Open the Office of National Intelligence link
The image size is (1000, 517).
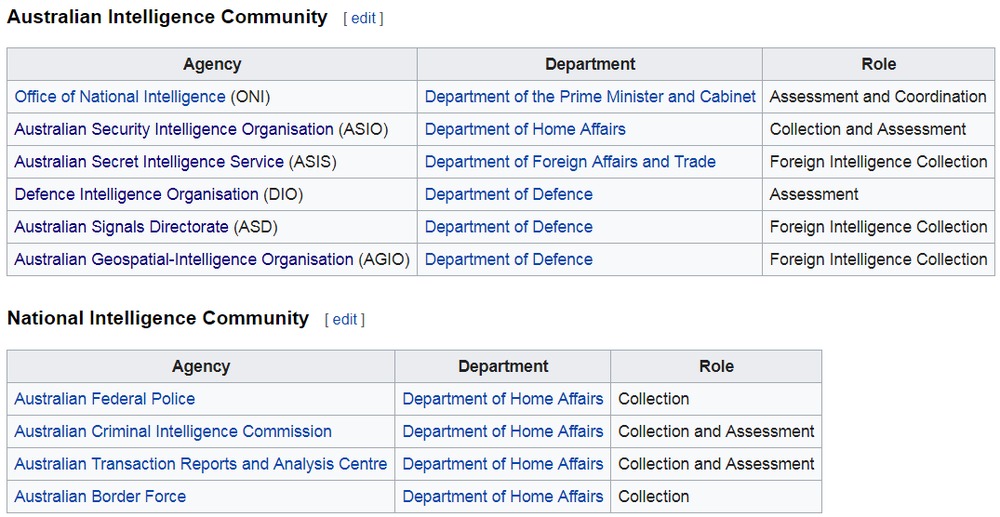pos(120,97)
